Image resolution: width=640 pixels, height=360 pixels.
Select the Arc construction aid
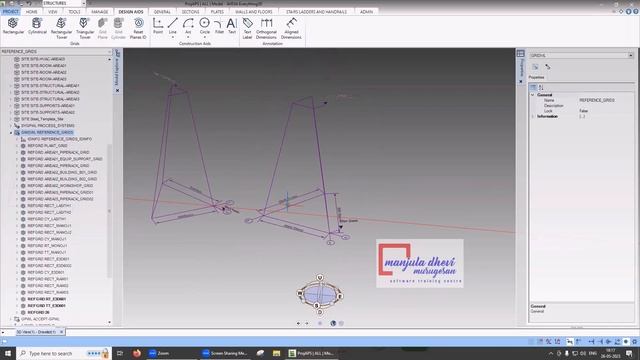click(x=188, y=26)
